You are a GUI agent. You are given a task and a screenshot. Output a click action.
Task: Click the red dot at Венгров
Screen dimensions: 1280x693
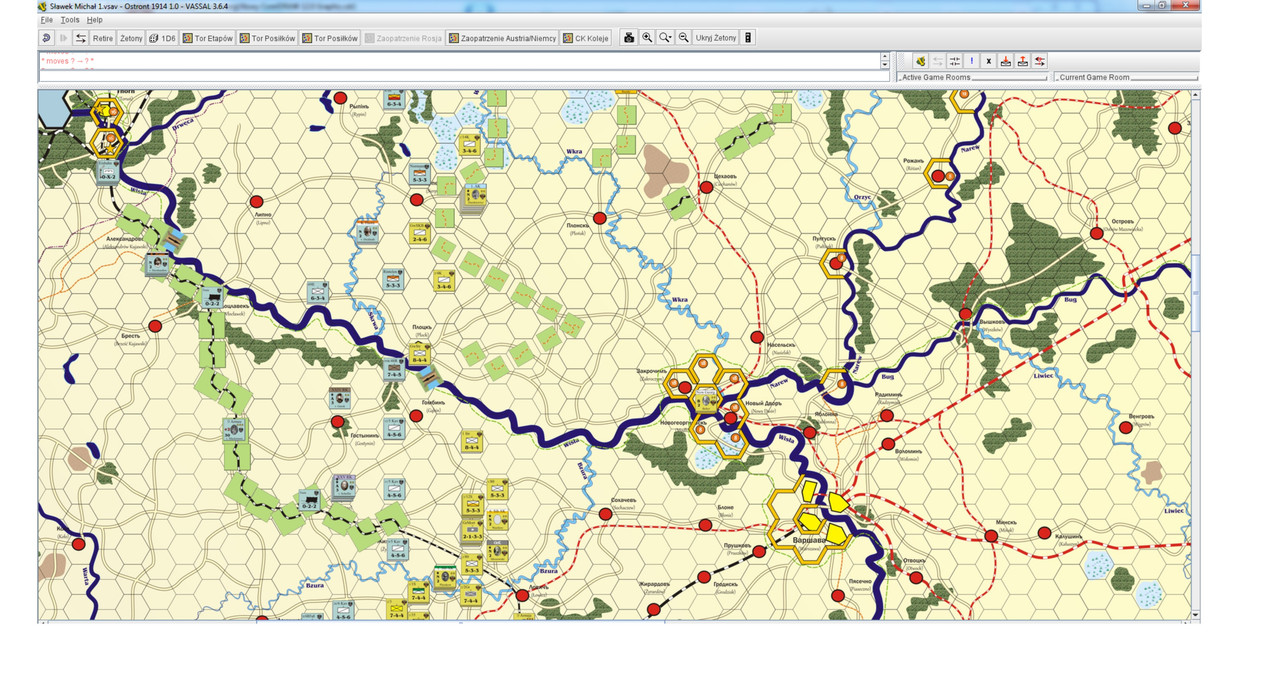(x=1126, y=427)
